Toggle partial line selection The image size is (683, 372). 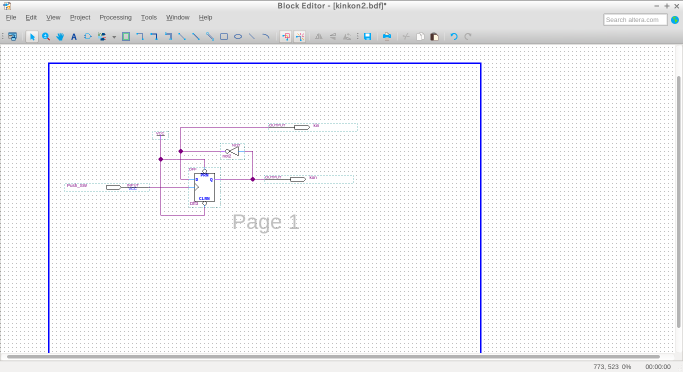coord(286,37)
